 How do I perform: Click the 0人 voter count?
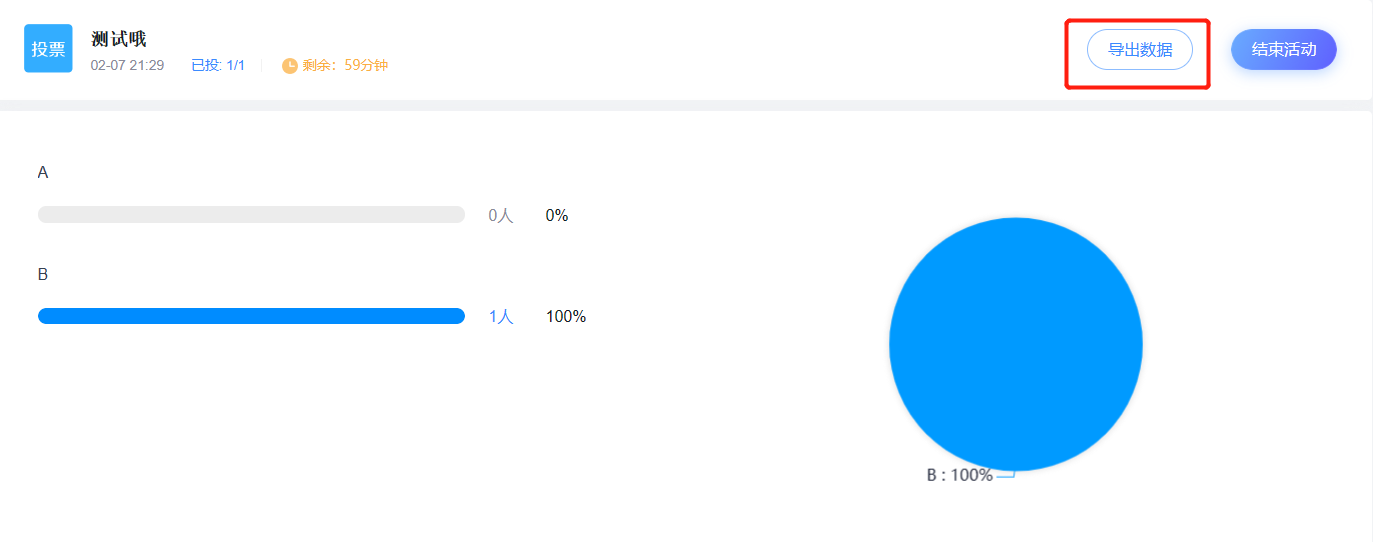(x=500, y=216)
